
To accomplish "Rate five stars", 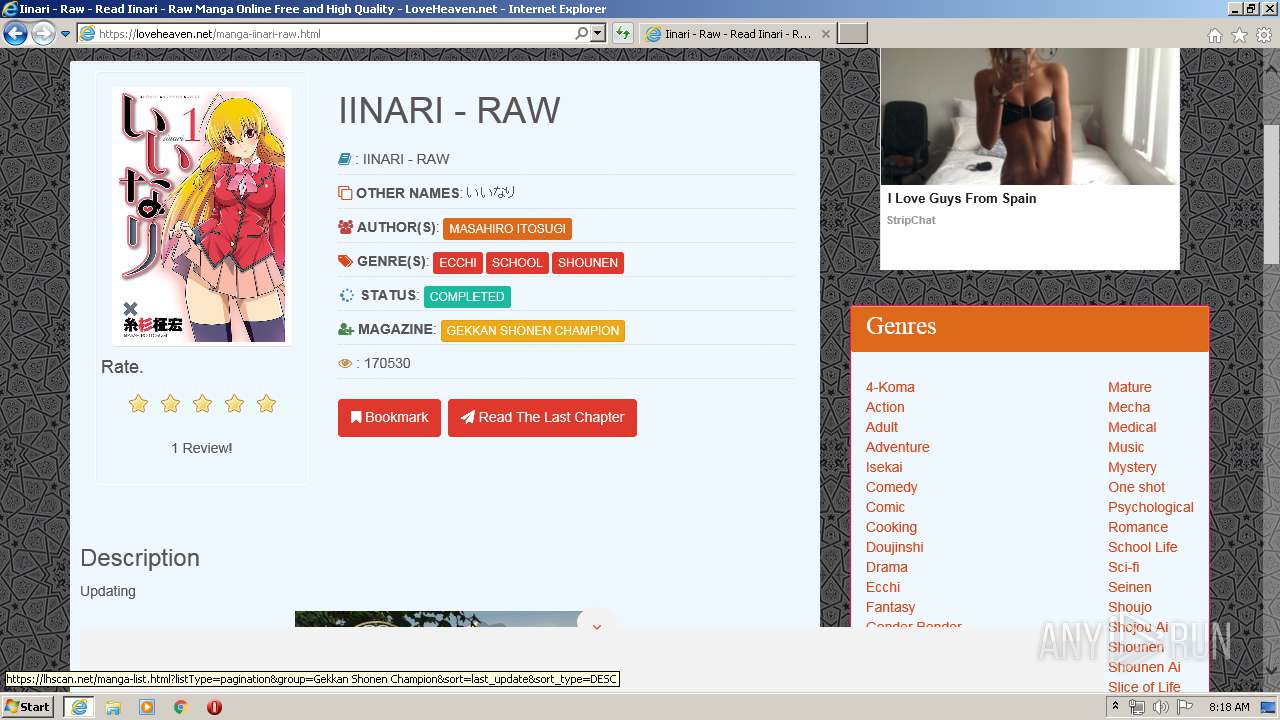I will pos(266,403).
